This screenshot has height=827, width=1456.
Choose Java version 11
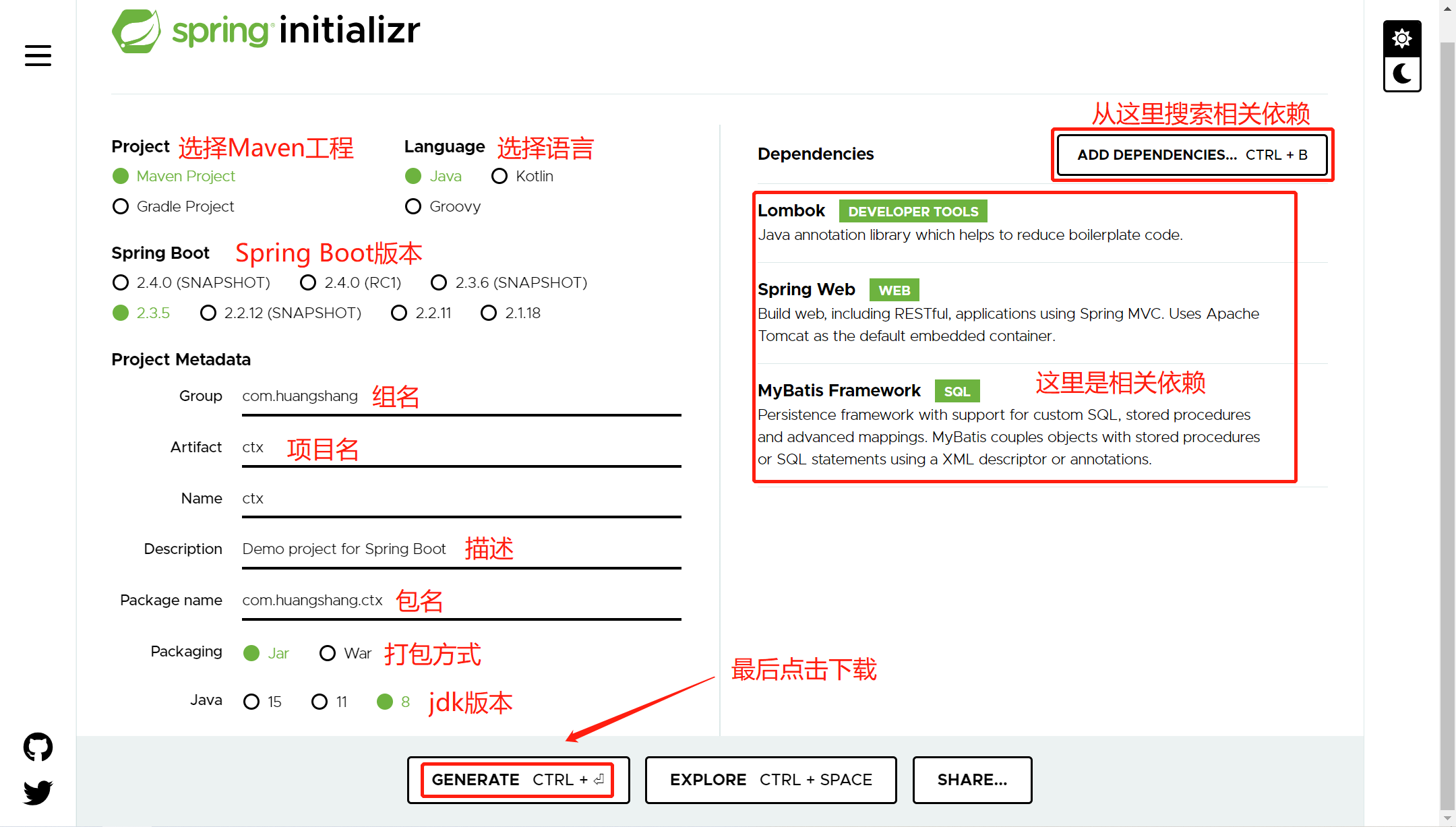point(319,702)
